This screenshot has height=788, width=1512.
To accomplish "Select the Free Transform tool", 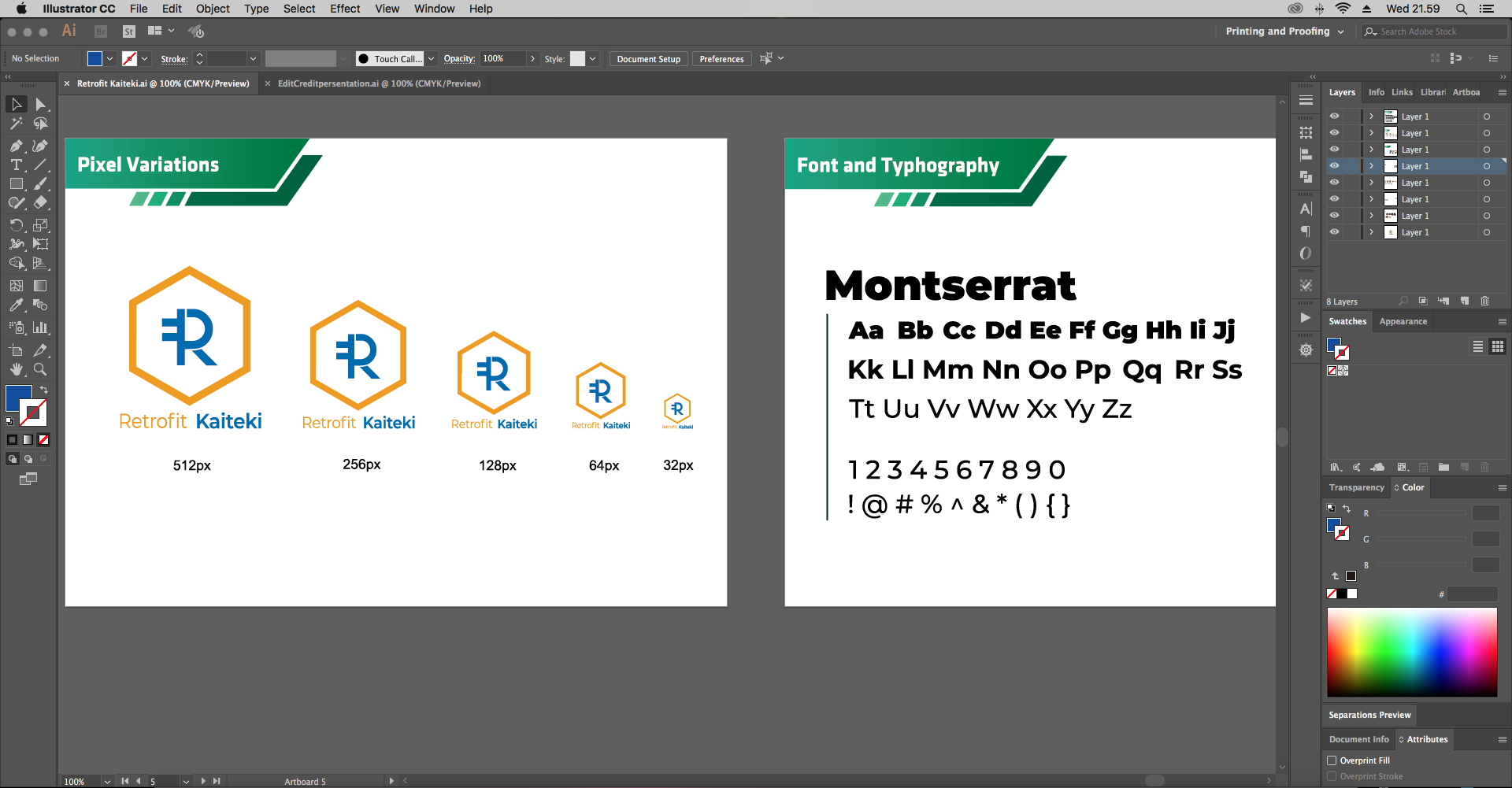I will point(41,244).
